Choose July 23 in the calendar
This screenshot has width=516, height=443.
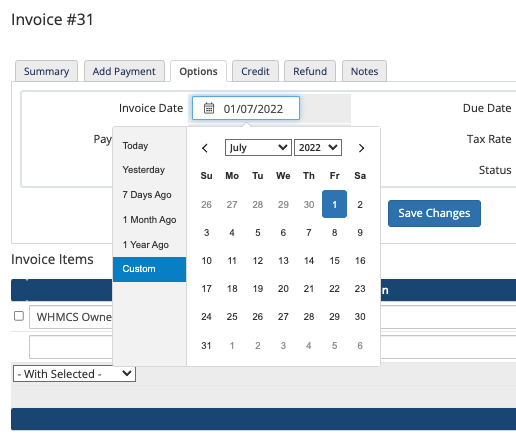pyautogui.click(x=360, y=288)
